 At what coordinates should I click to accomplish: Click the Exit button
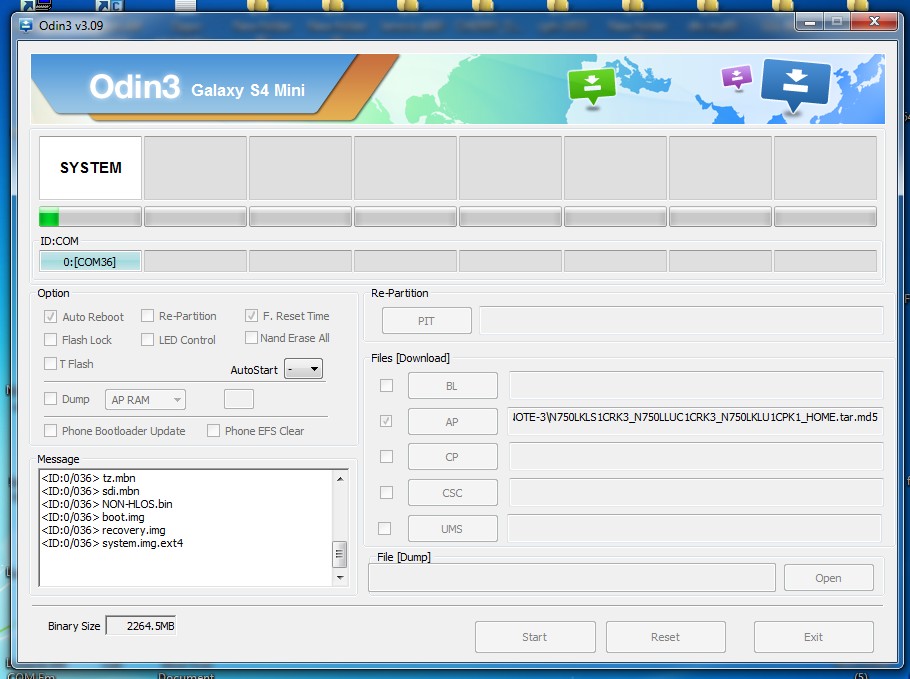pyautogui.click(x=814, y=637)
